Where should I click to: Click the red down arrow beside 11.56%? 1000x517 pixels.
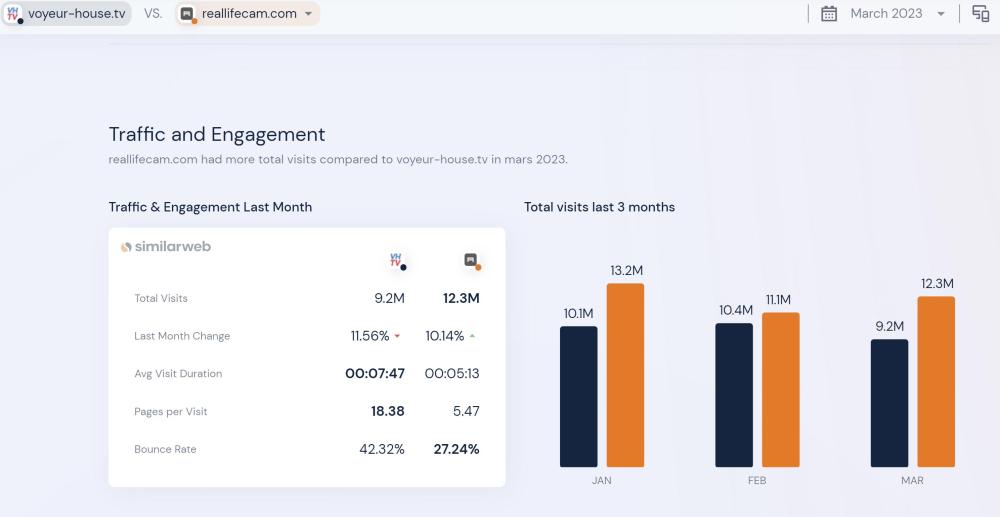(397, 336)
